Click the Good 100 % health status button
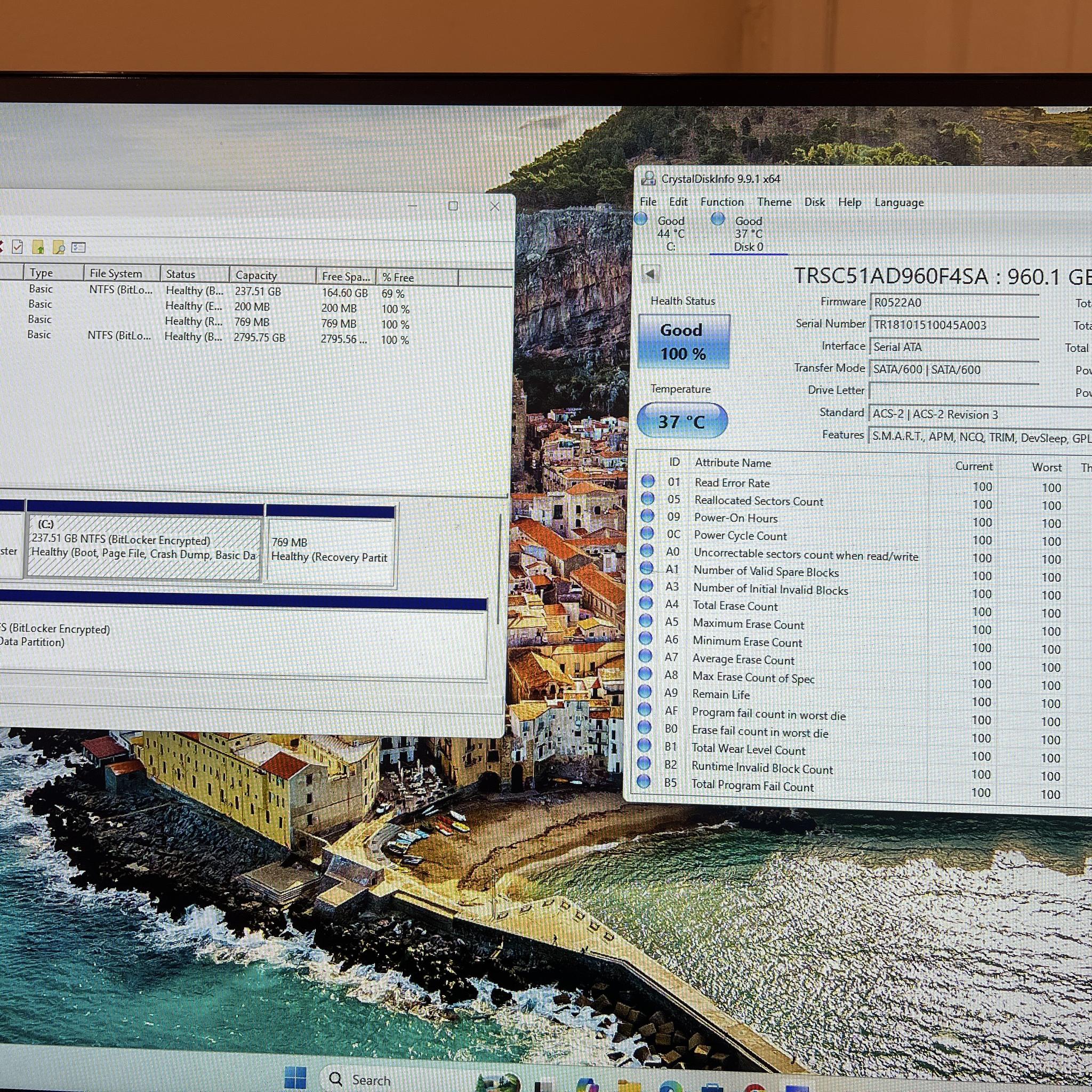1092x1092 pixels. [684, 342]
